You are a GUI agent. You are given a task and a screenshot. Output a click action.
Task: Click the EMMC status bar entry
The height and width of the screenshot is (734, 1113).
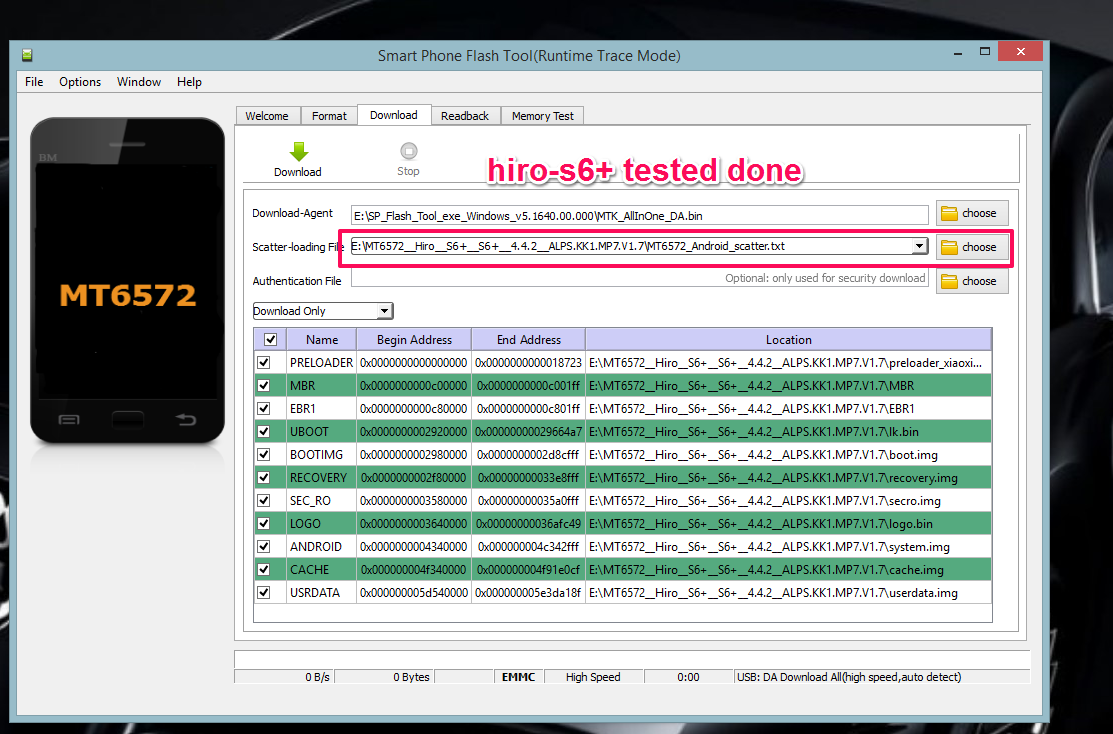(x=518, y=677)
